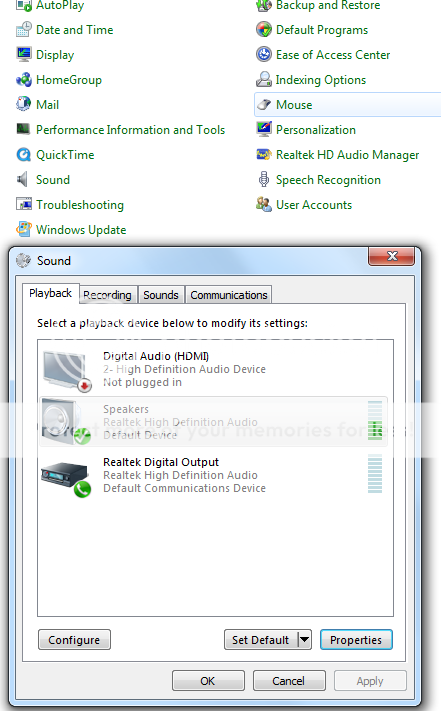The height and width of the screenshot is (711, 441).
Task: Confirm with the OK button
Action: (x=208, y=681)
